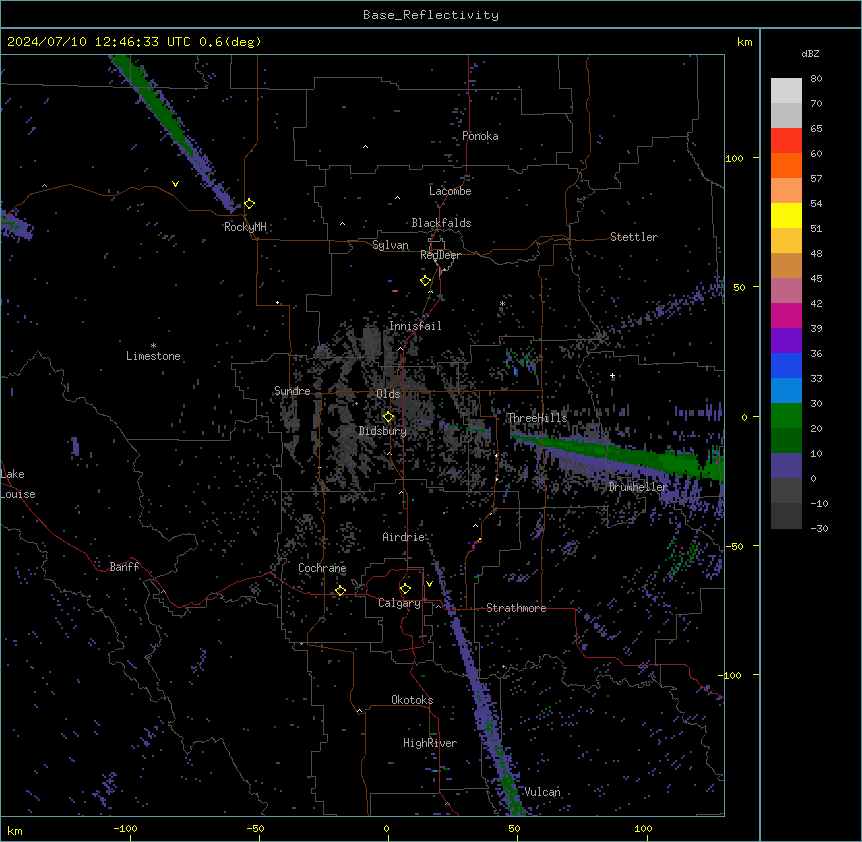Select the Innisfail label
Viewport: 862px width, 842px height.
point(415,326)
